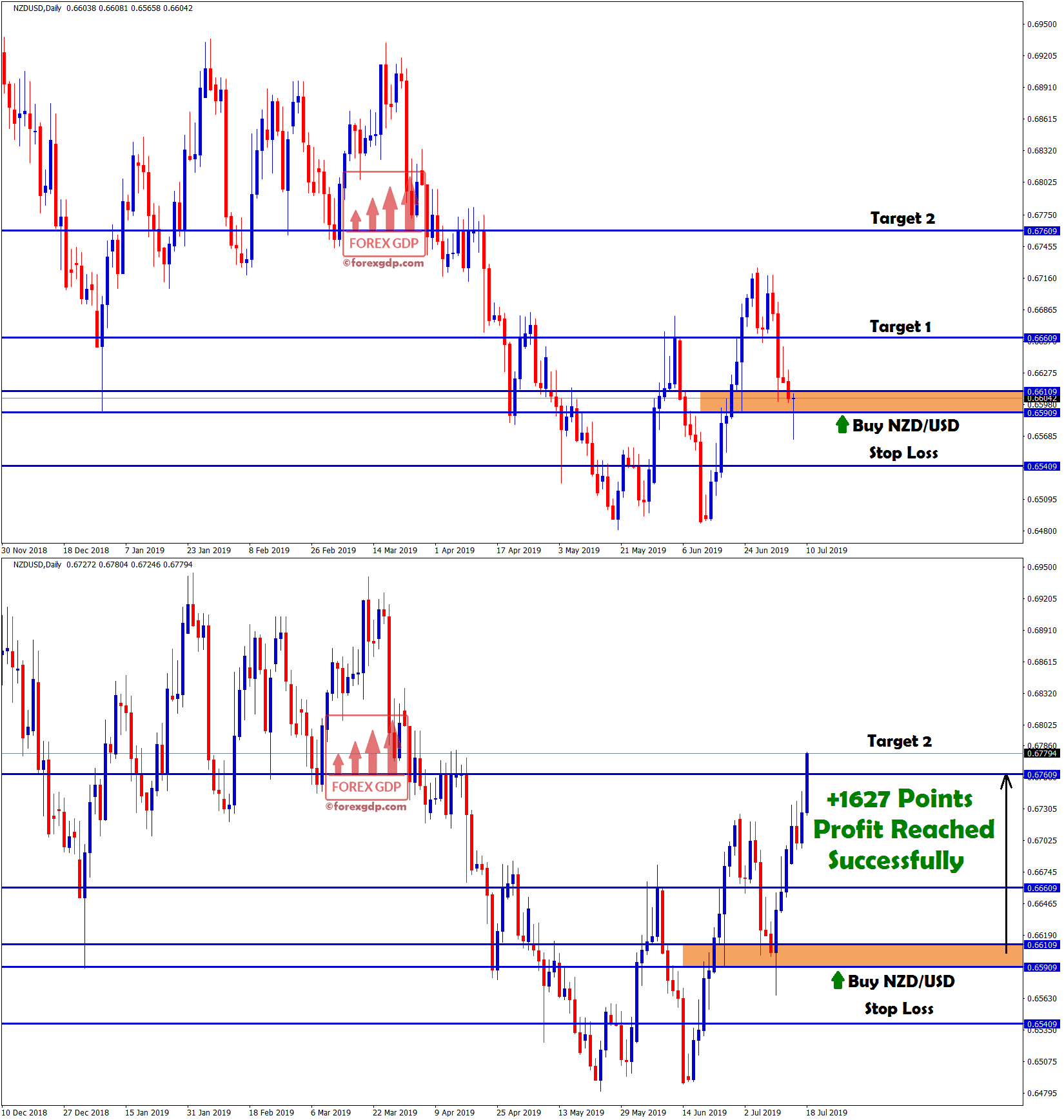Viewport: 1064px width, 1120px height.
Task: Click the 0.64800 value on the price axis
Action: click(1042, 531)
